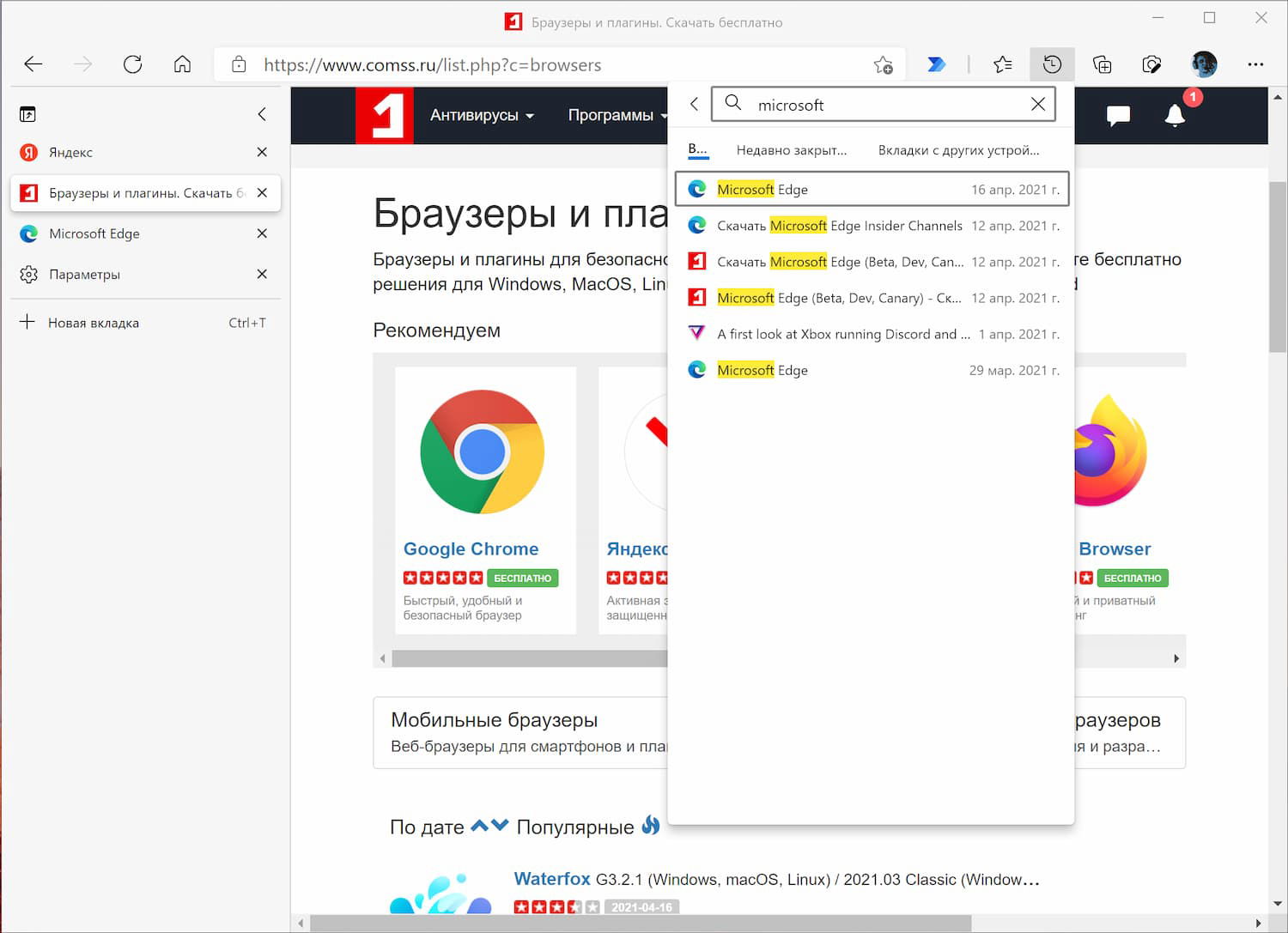The width and height of the screenshot is (1288, 933).
Task: Go back from the history search with the chevron
Action: coord(694,105)
